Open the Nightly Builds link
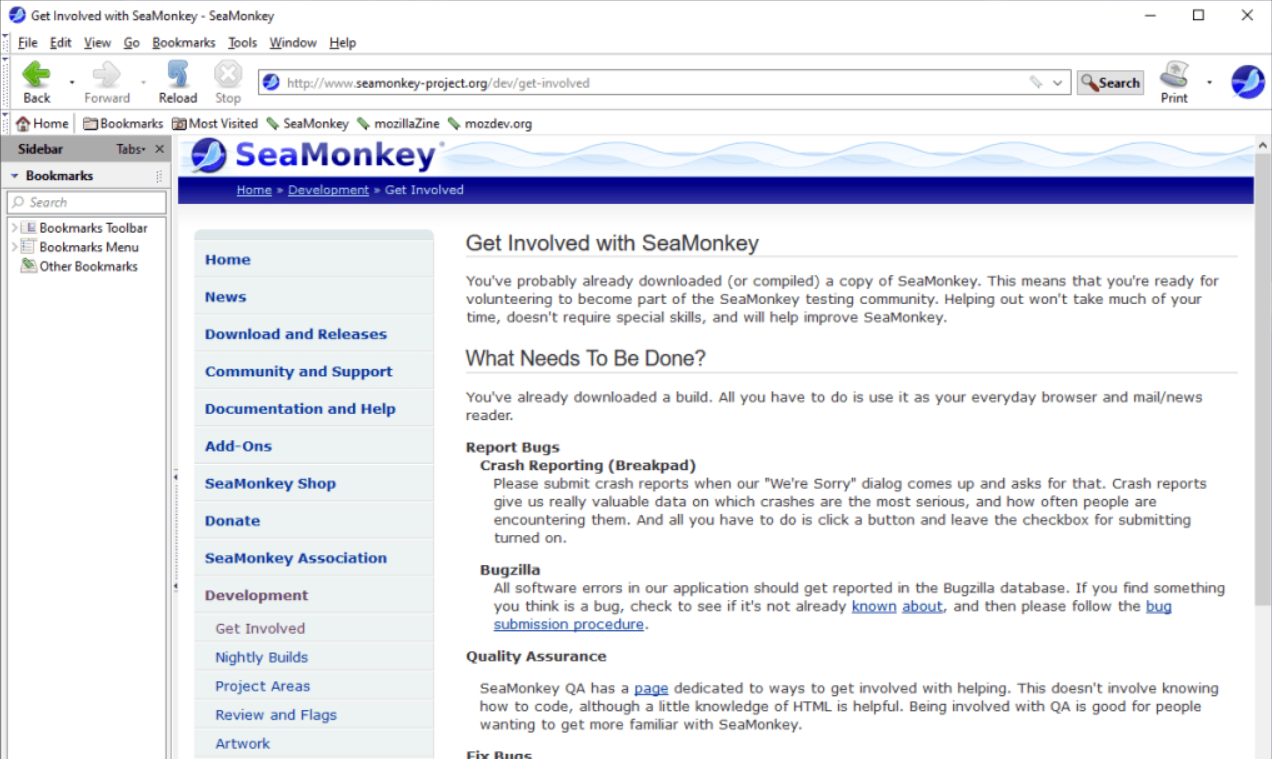This screenshot has width=1272, height=759. click(x=261, y=657)
